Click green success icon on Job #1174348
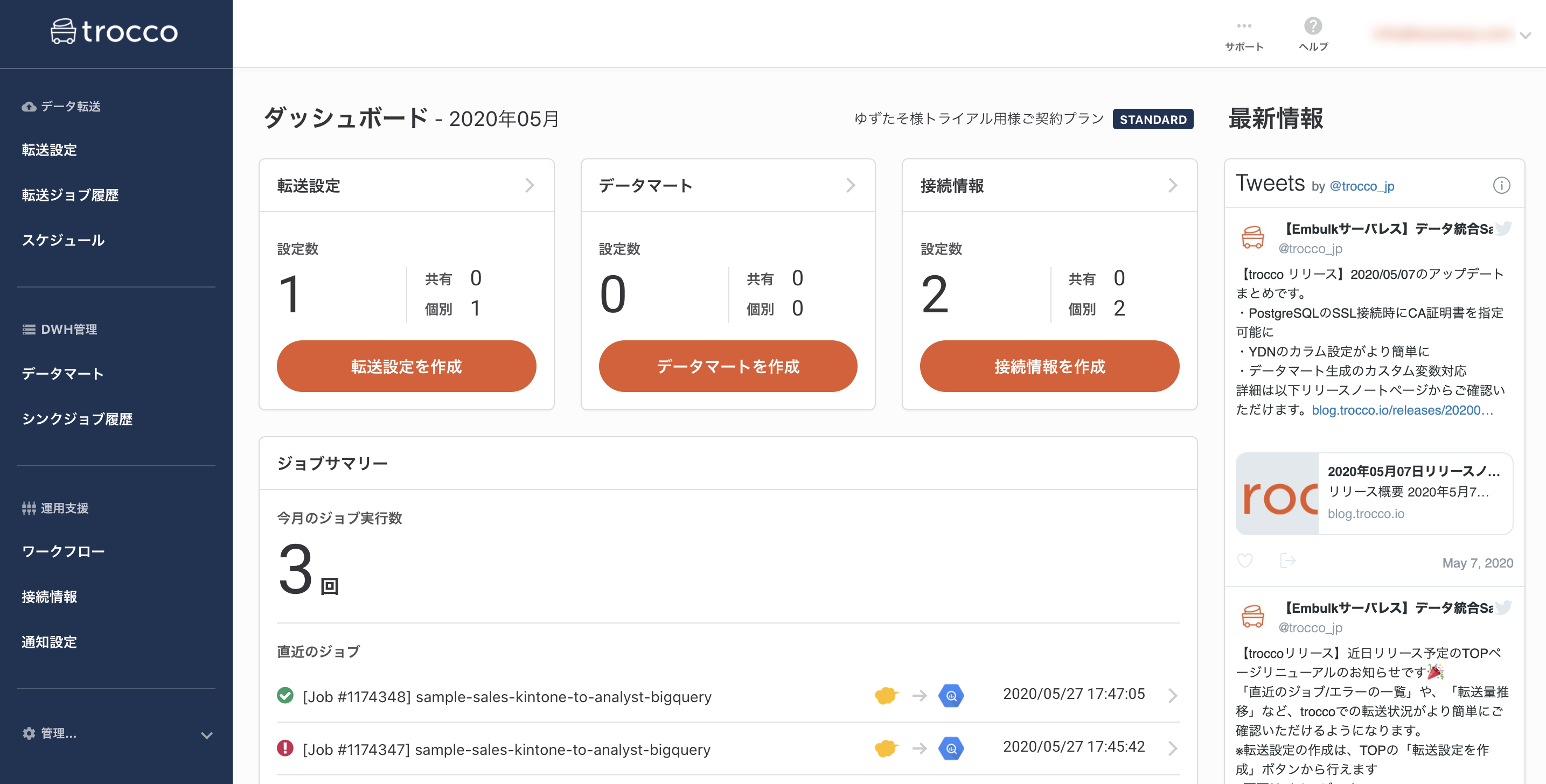 click(x=285, y=695)
